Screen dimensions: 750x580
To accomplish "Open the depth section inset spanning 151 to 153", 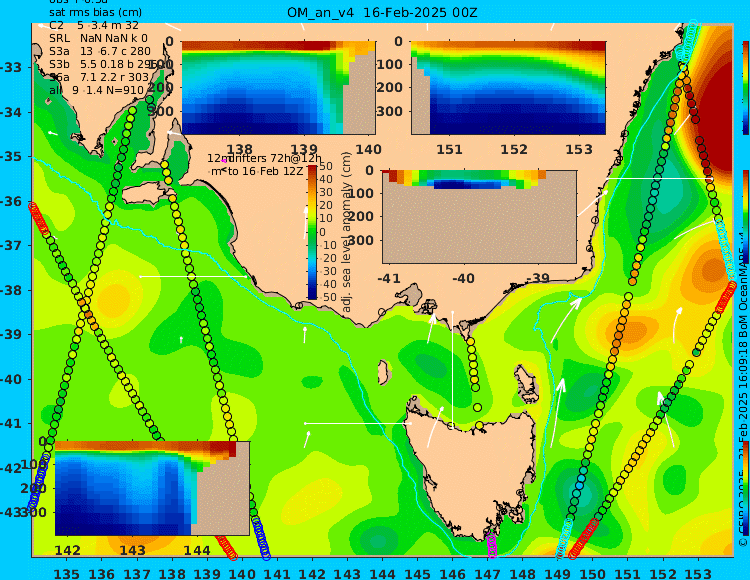I will pyautogui.click(x=508, y=88).
